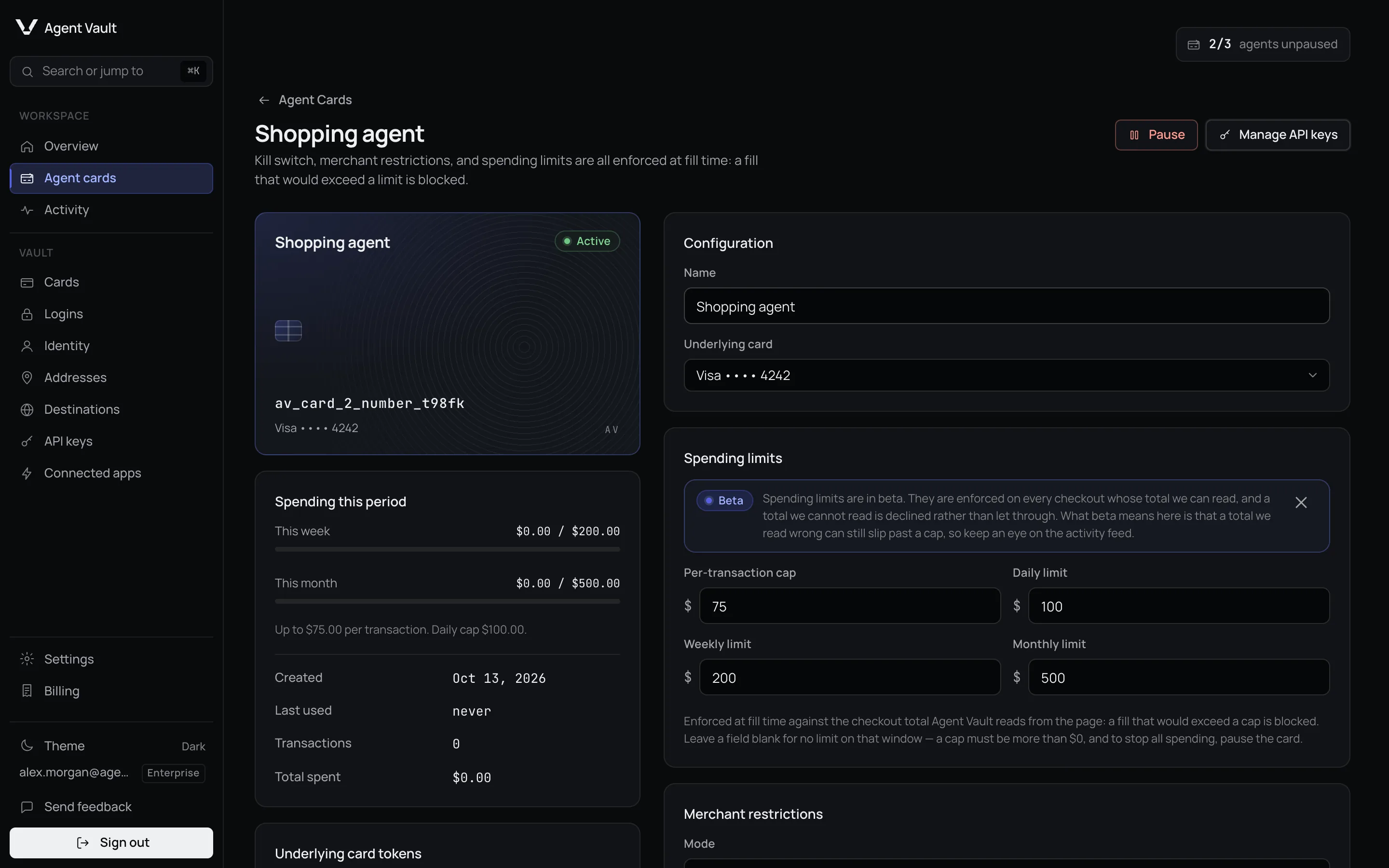Click the Agent Vault logo icon

pos(27,27)
